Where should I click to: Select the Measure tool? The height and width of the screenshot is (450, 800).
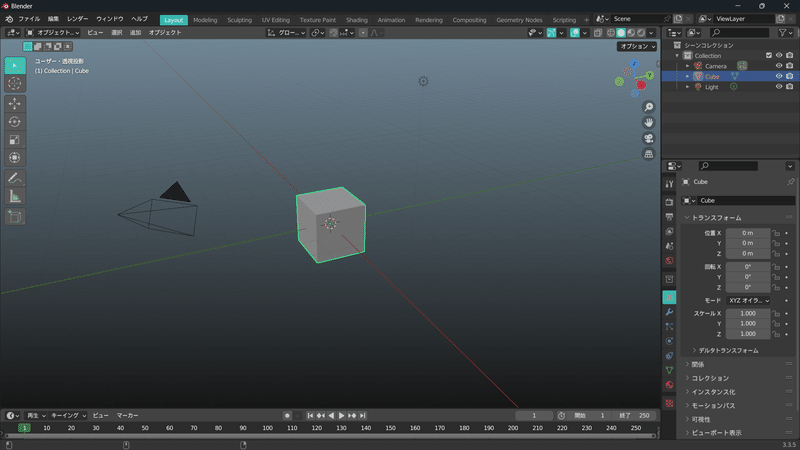coord(15,196)
